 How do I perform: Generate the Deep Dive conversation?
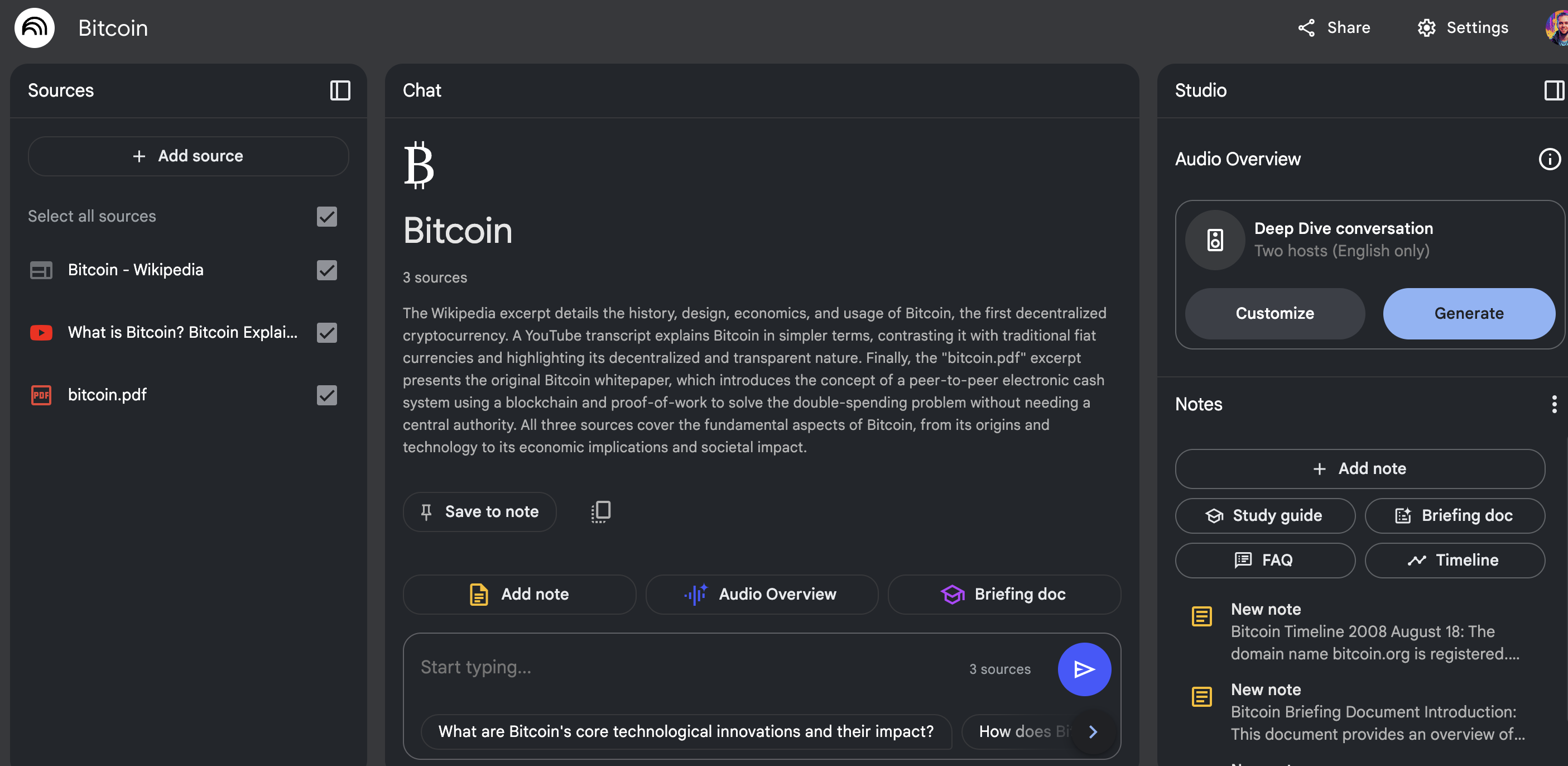(1468, 314)
